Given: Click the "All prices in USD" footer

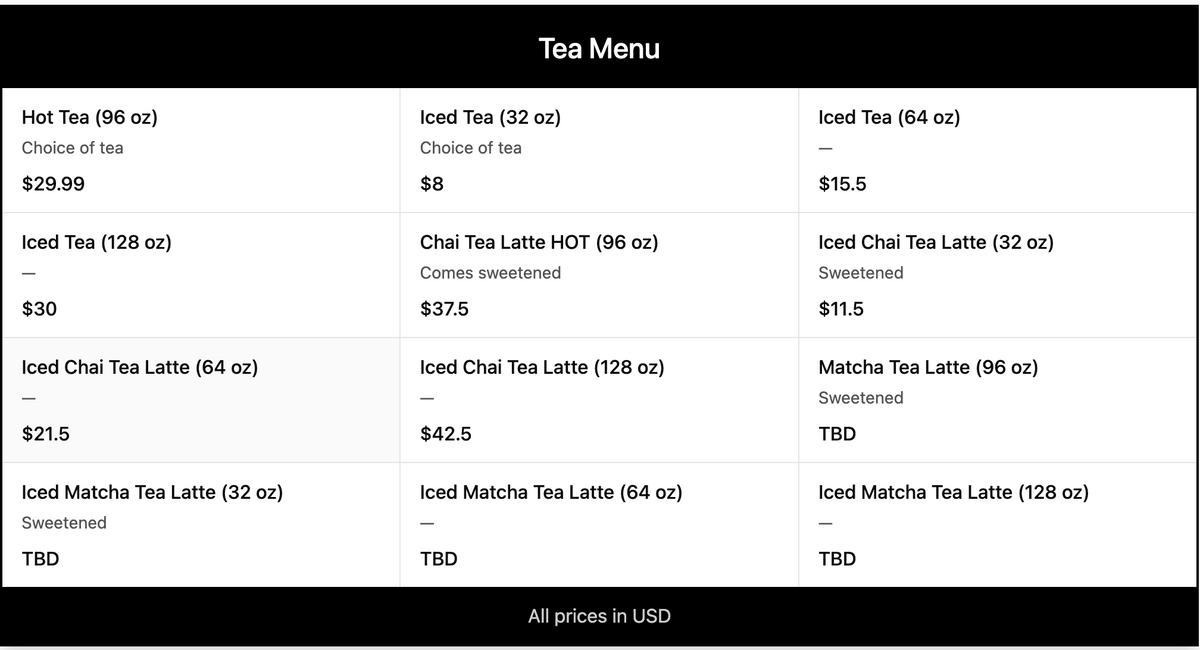Looking at the screenshot, I should pos(599,616).
